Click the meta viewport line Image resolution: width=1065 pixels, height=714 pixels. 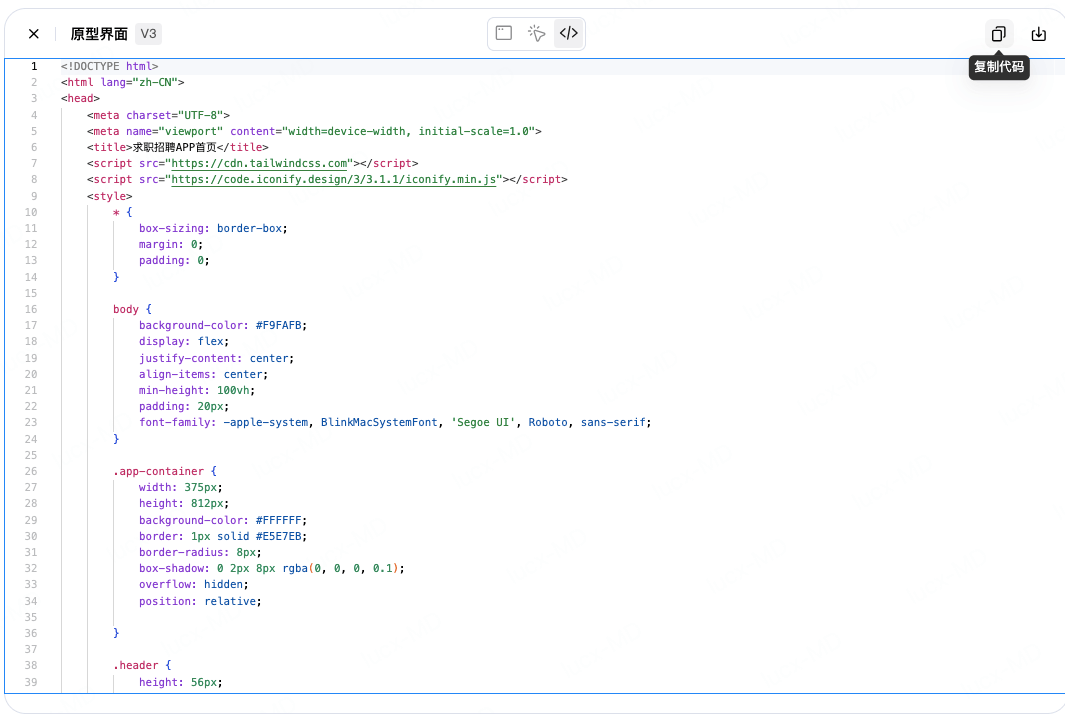[314, 132]
